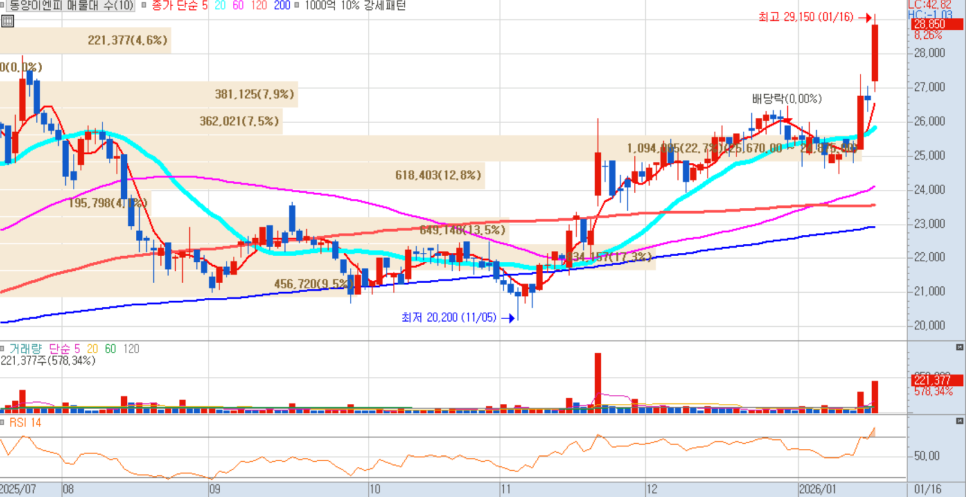Click the 2025/07 date axis label

click(18, 490)
